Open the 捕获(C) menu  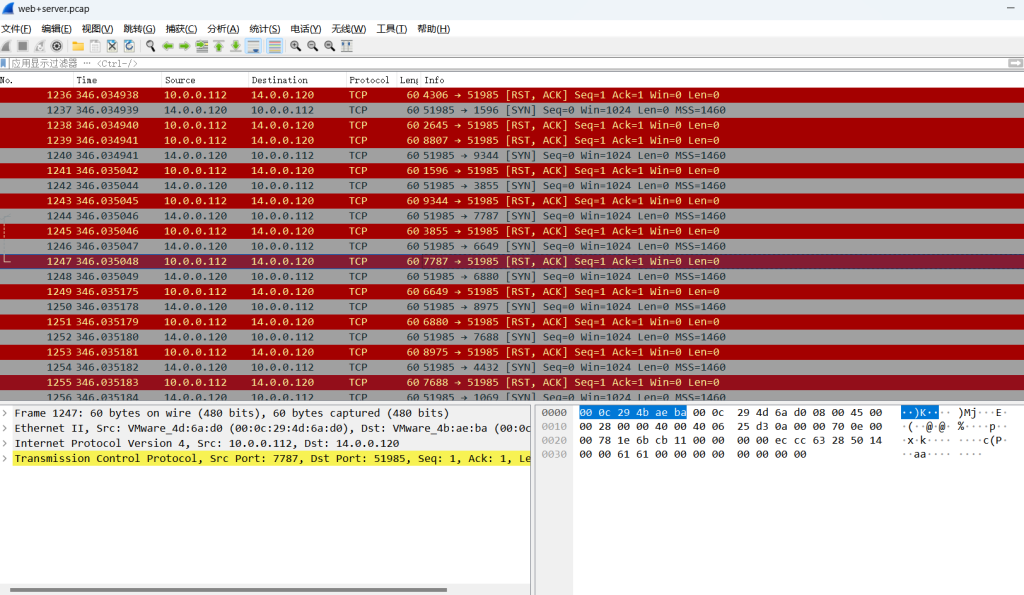click(181, 29)
